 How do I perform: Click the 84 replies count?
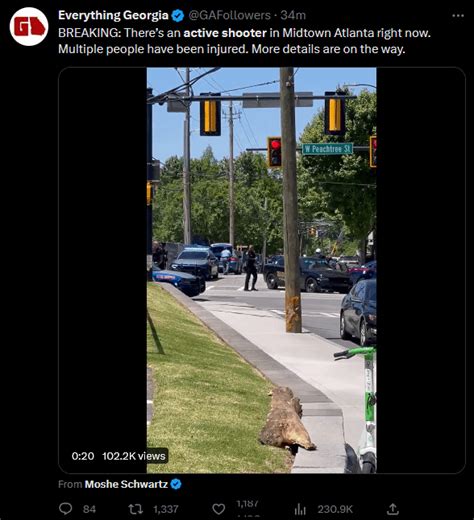point(89,509)
